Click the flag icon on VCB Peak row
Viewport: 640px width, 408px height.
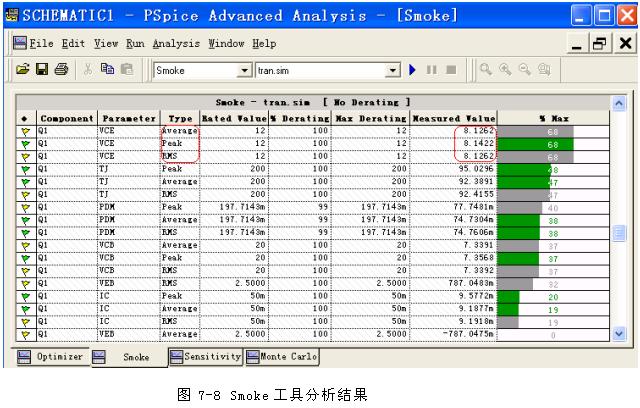click(26, 259)
